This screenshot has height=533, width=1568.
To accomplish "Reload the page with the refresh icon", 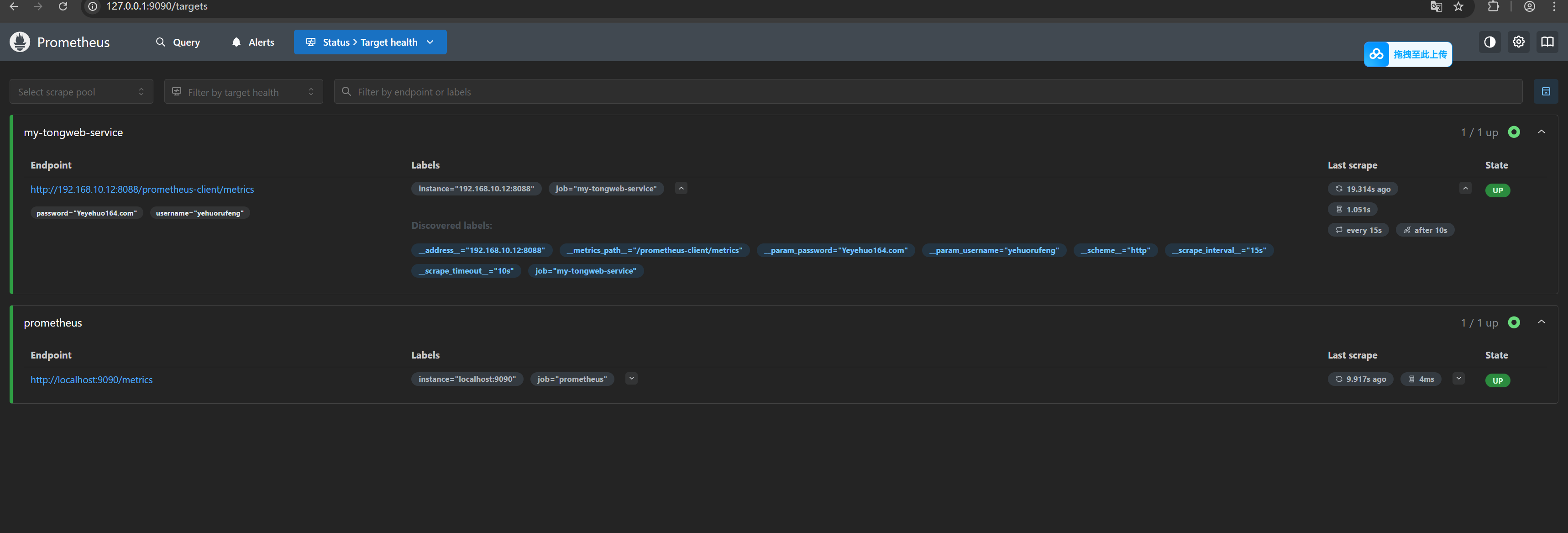I will pos(63,7).
